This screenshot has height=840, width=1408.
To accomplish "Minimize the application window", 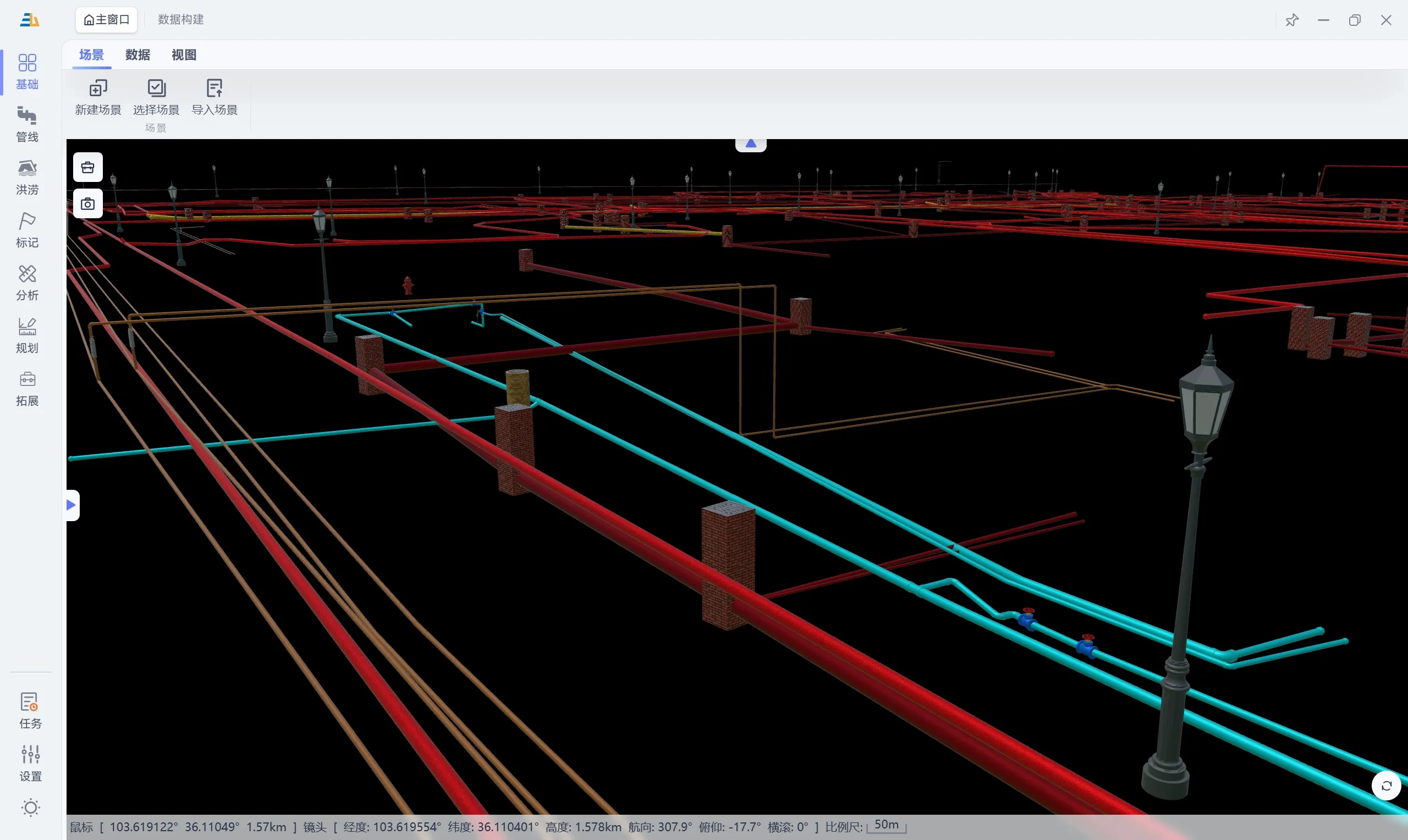I will [1323, 20].
